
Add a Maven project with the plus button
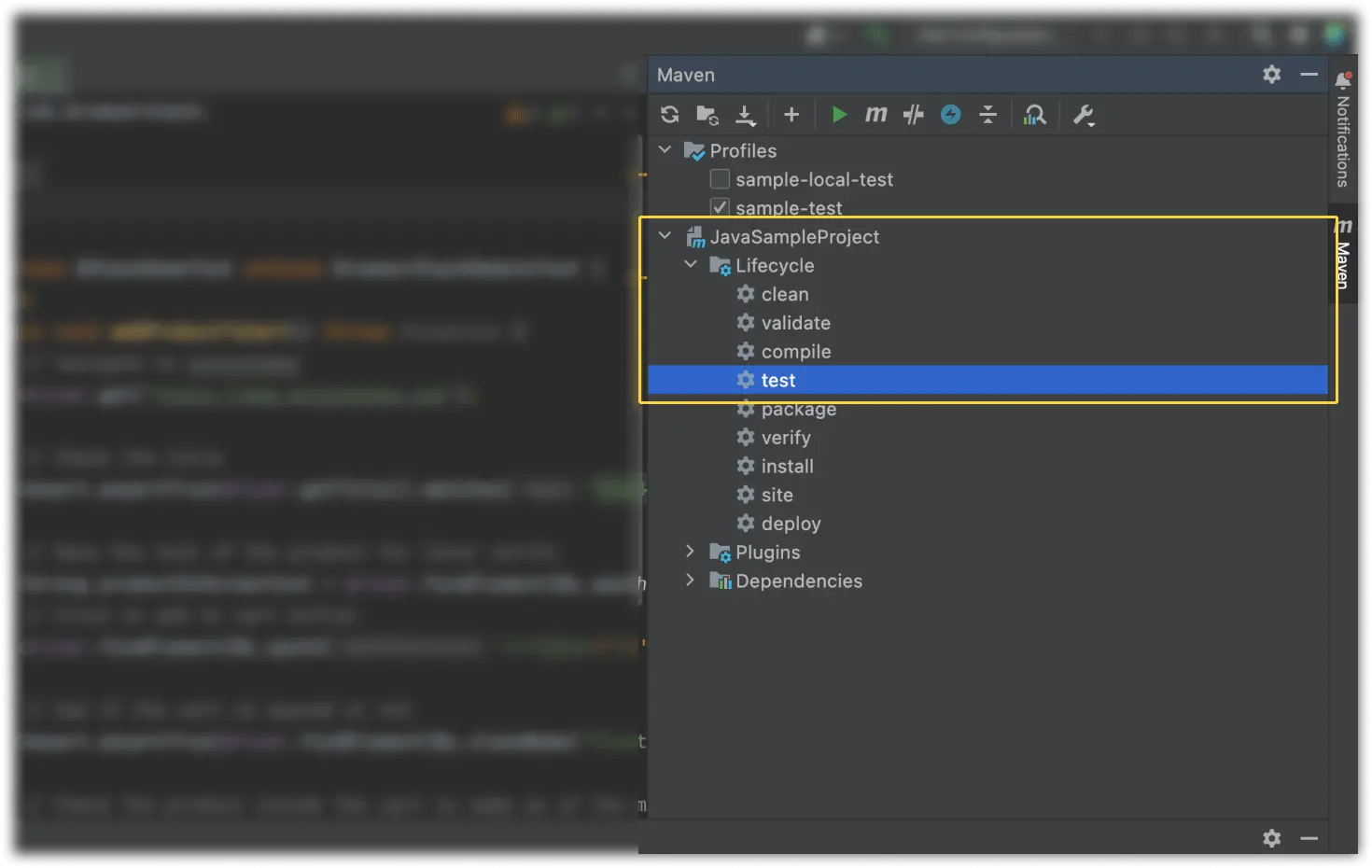791,114
